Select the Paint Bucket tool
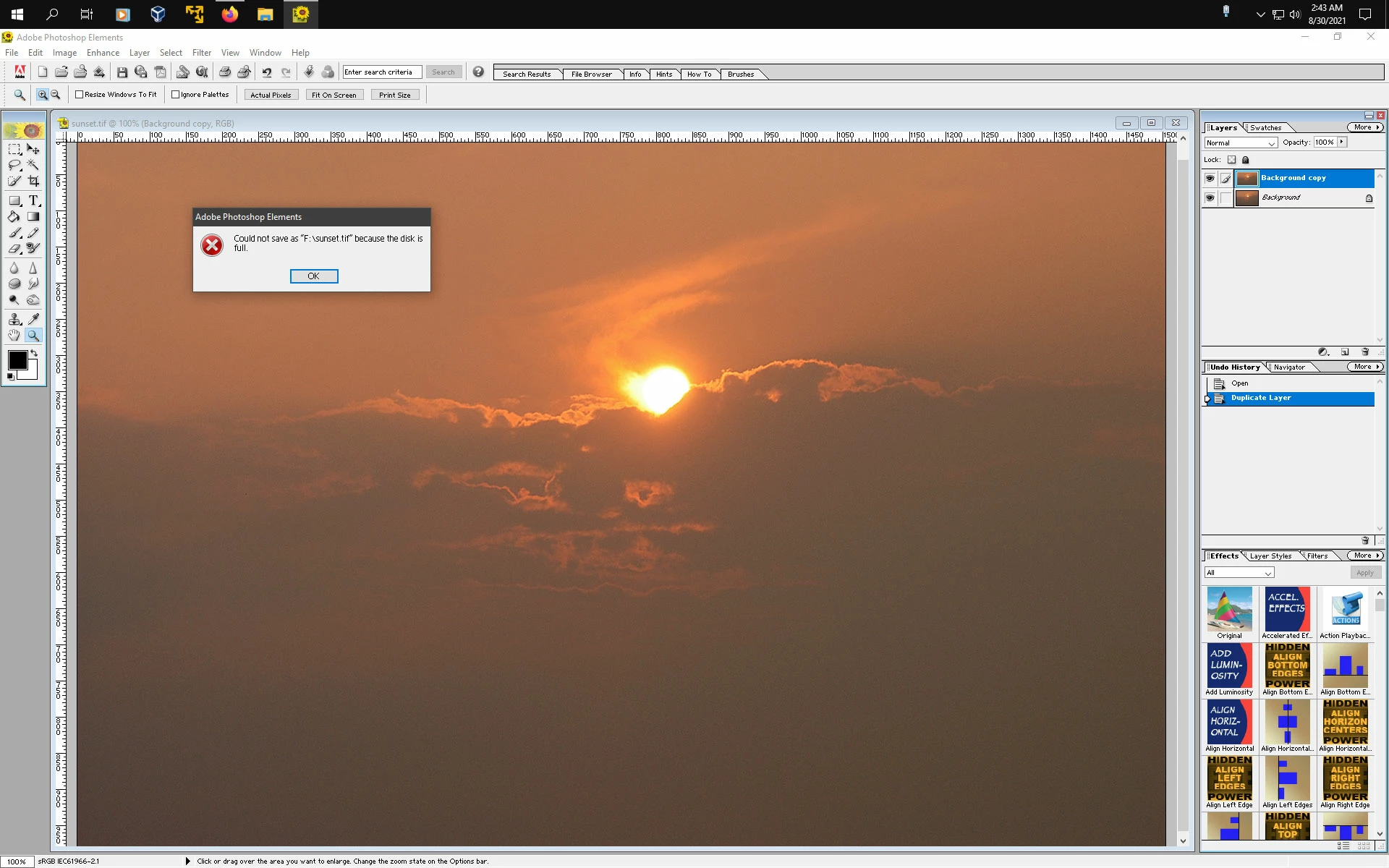 pos(14,216)
